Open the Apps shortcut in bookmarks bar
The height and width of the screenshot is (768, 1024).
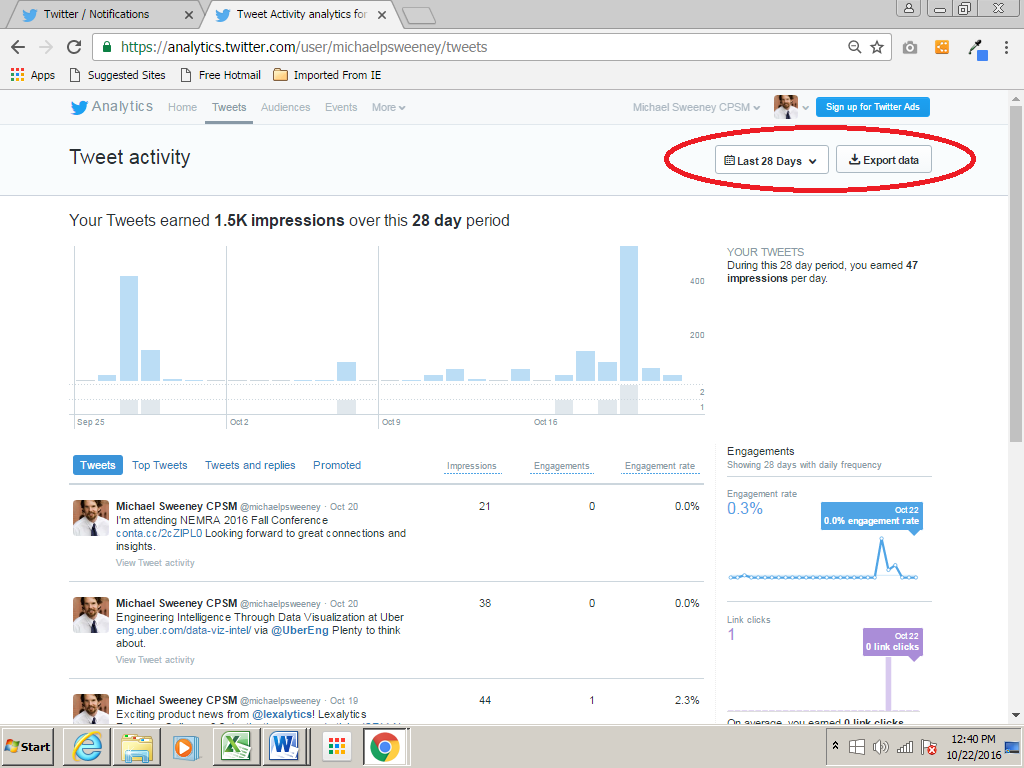(32, 75)
